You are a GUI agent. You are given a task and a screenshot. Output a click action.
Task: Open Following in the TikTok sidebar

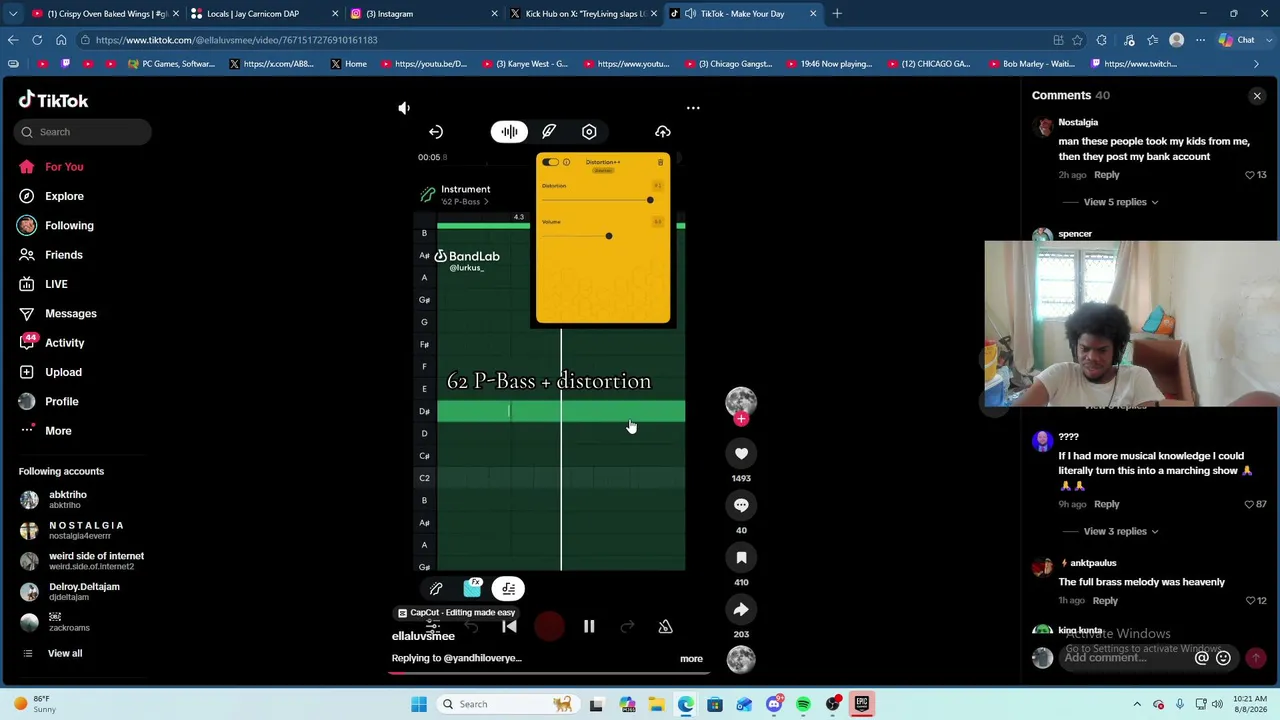pyautogui.click(x=69, y=226)
